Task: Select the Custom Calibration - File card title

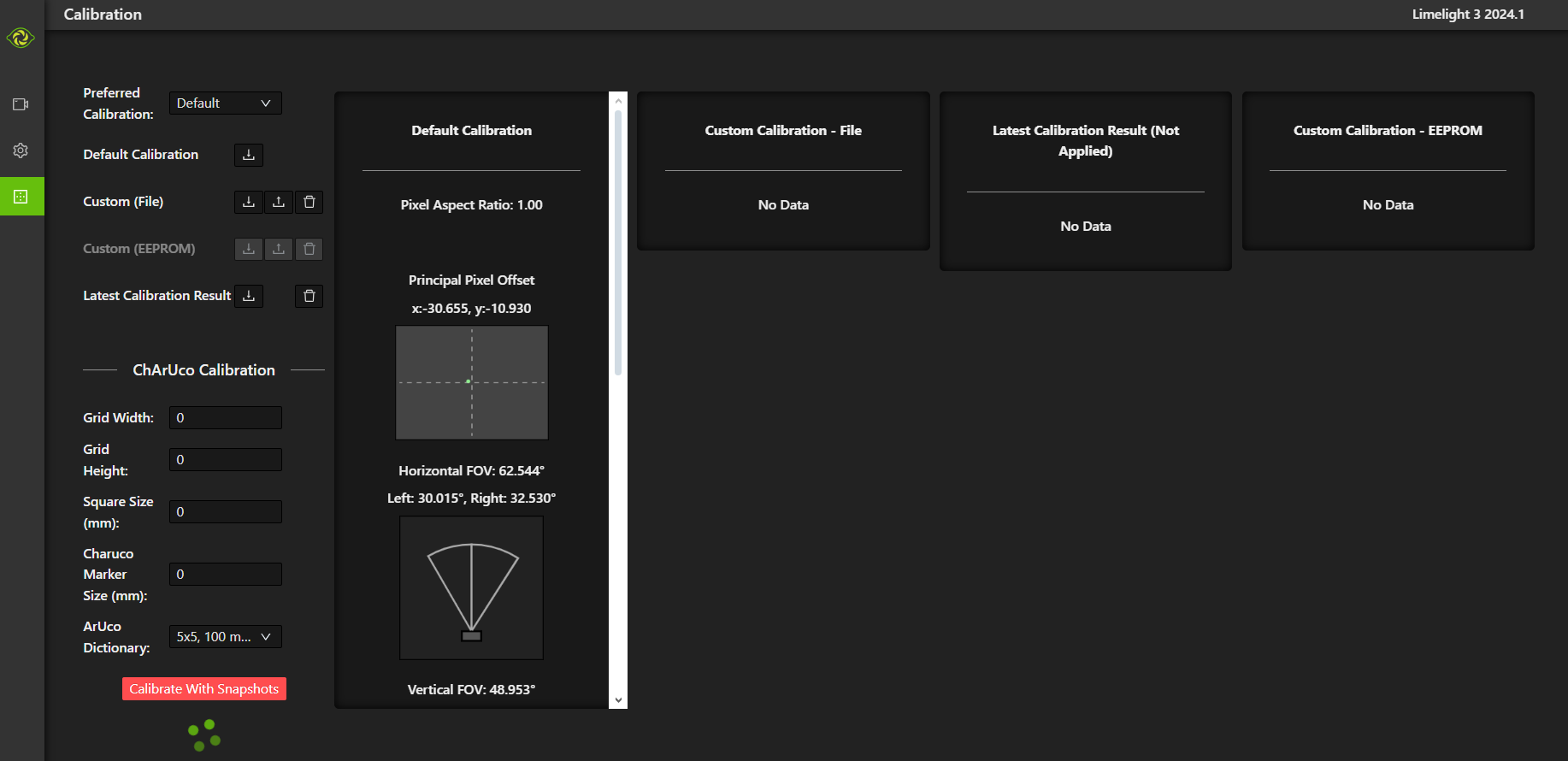Action: pyautogui.click(x=783, y=131)
